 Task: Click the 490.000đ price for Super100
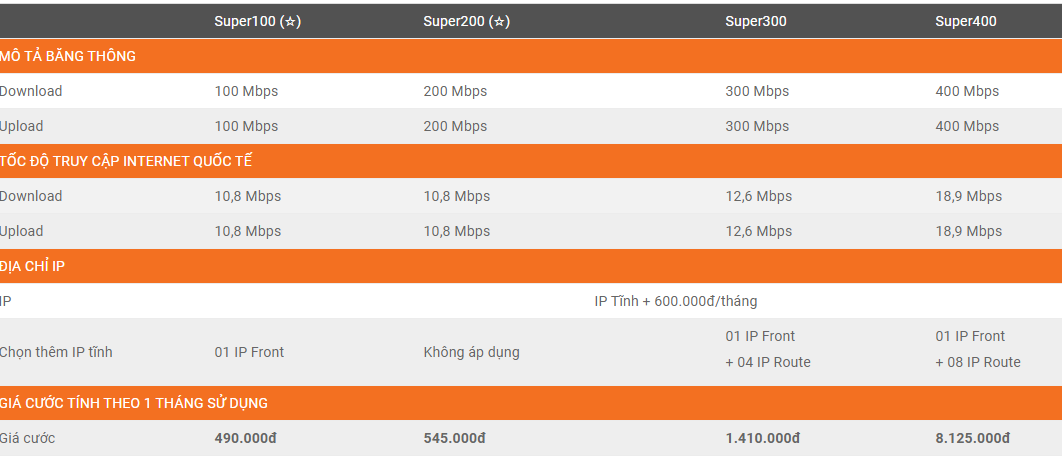pyautogui.click(x=245, y=438)
